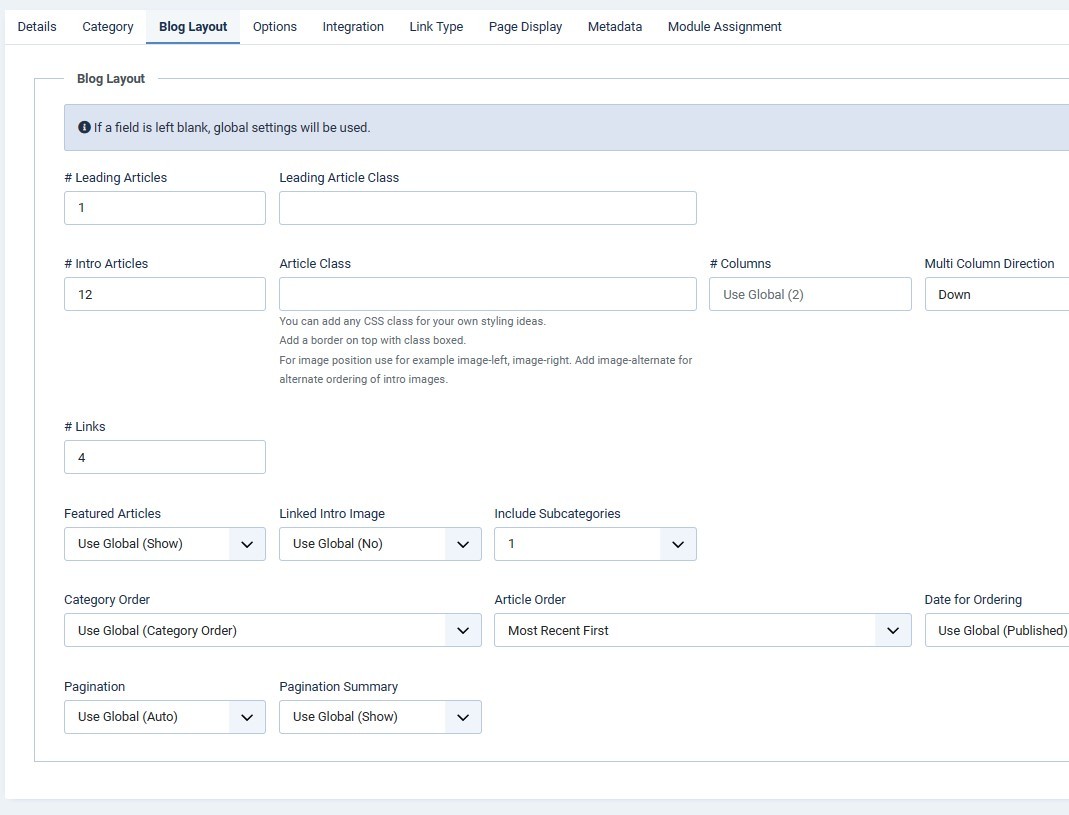Image resolution: width=1069 pixels, height=815 pixels.
Task: Expand the Pagination dropdown
Action: click(x=165, y=717)
